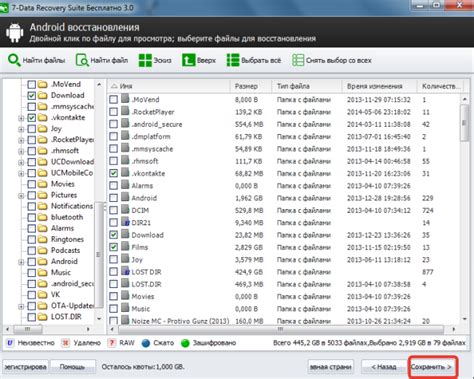Uncheck the Download list checkbox
474x379 pixels.
pos(113,235)
